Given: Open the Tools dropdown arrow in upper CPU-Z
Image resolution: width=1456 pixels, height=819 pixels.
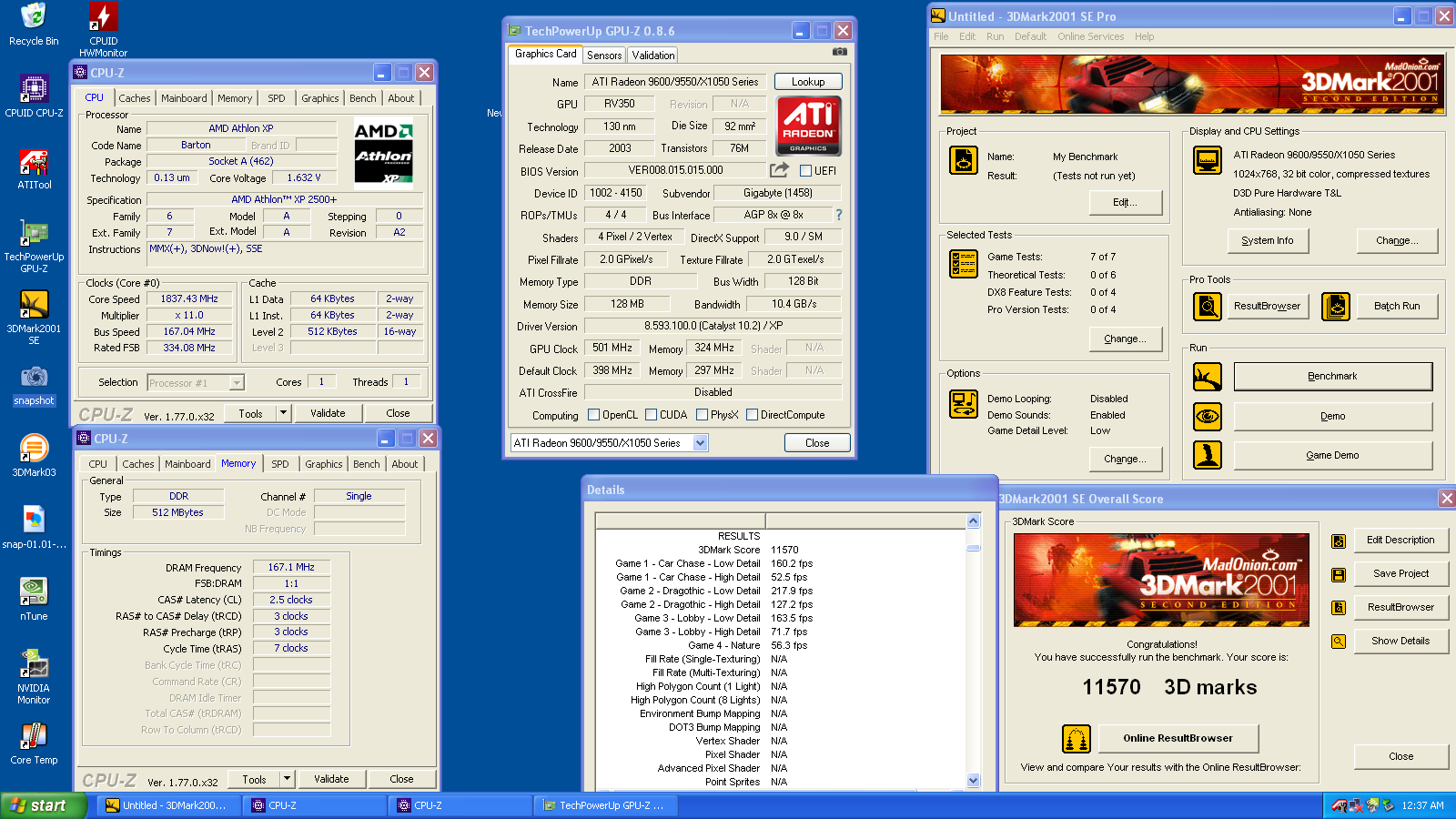Looking at the screenshot, I should click(283, 413).
